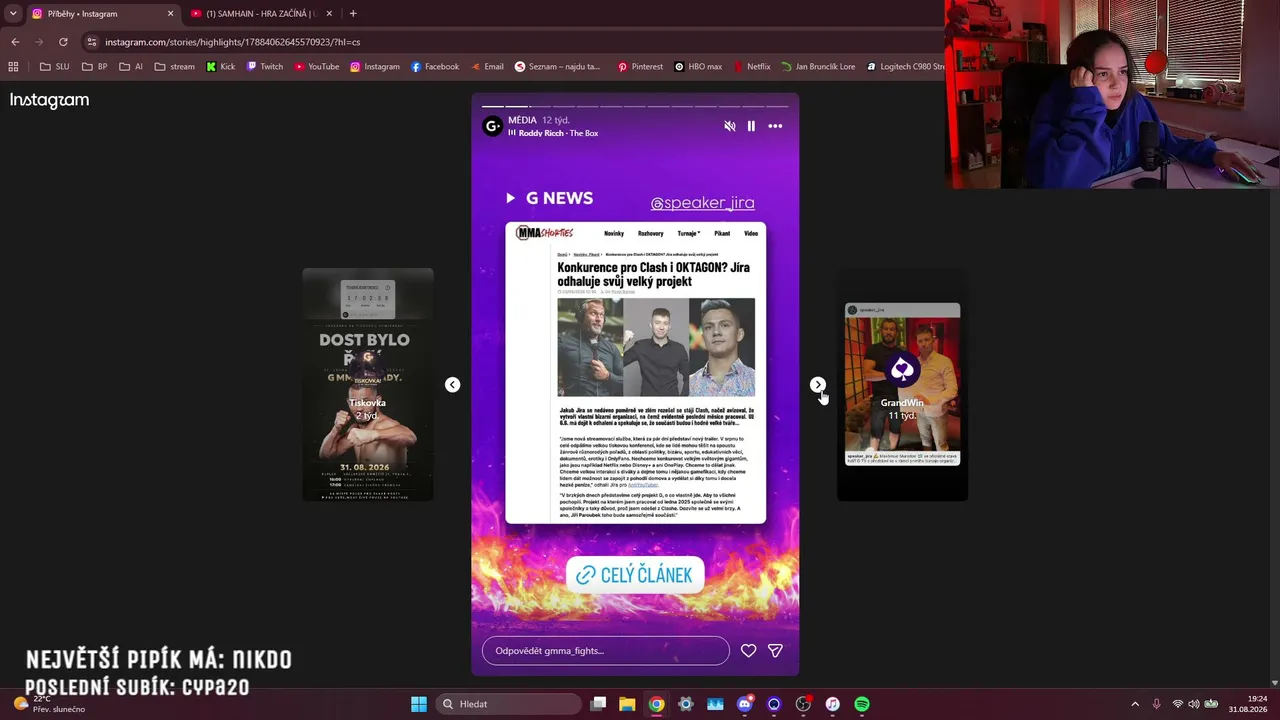Open Discord from the taskbar
The image size is (1280, 720).
(x=744, y=704)
